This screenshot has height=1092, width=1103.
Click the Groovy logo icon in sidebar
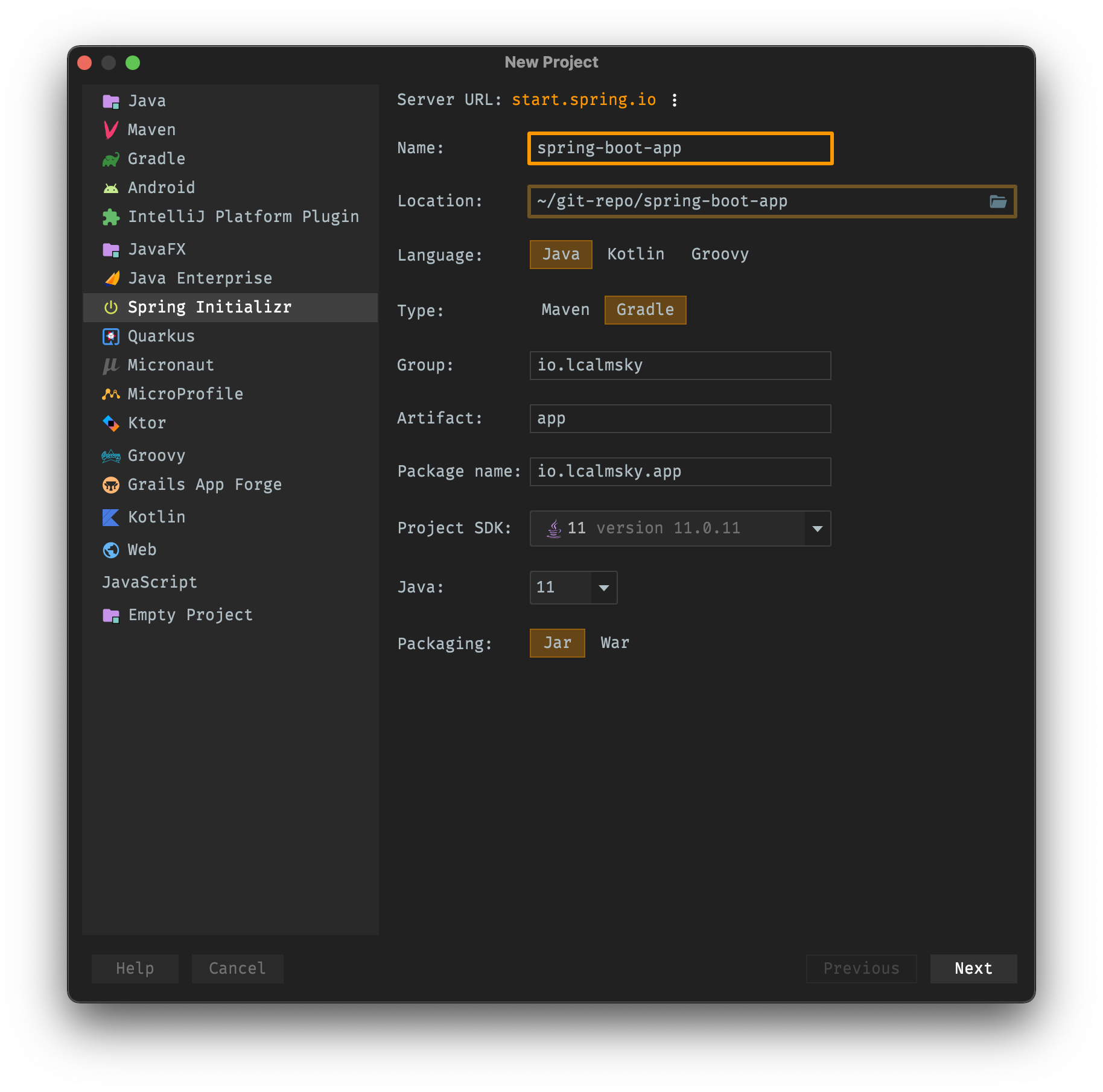click(111, 456)
